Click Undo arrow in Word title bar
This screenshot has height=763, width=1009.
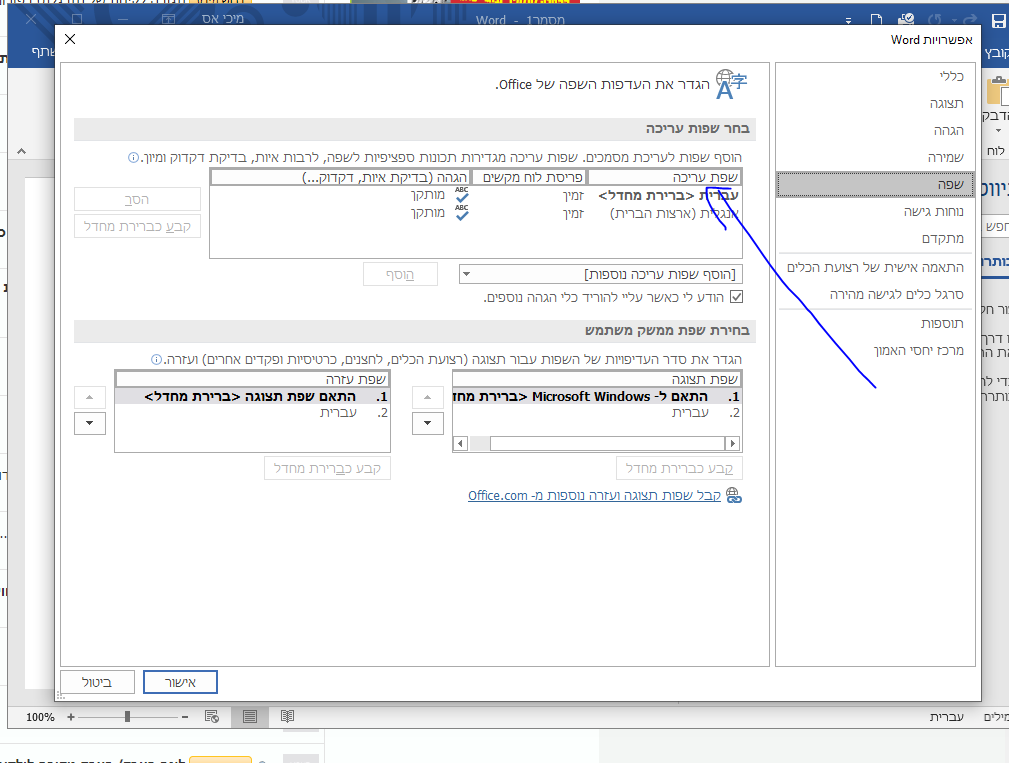coord(936,21)
